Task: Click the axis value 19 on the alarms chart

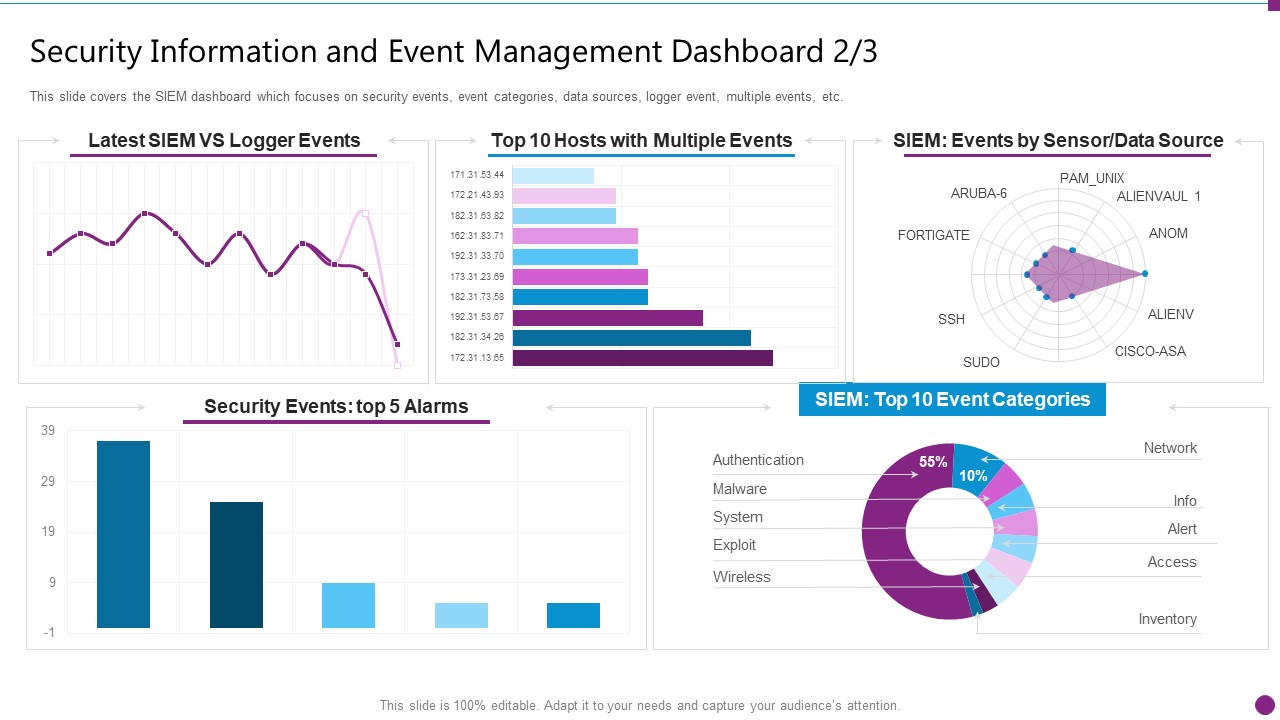Action: click(48, 532)
